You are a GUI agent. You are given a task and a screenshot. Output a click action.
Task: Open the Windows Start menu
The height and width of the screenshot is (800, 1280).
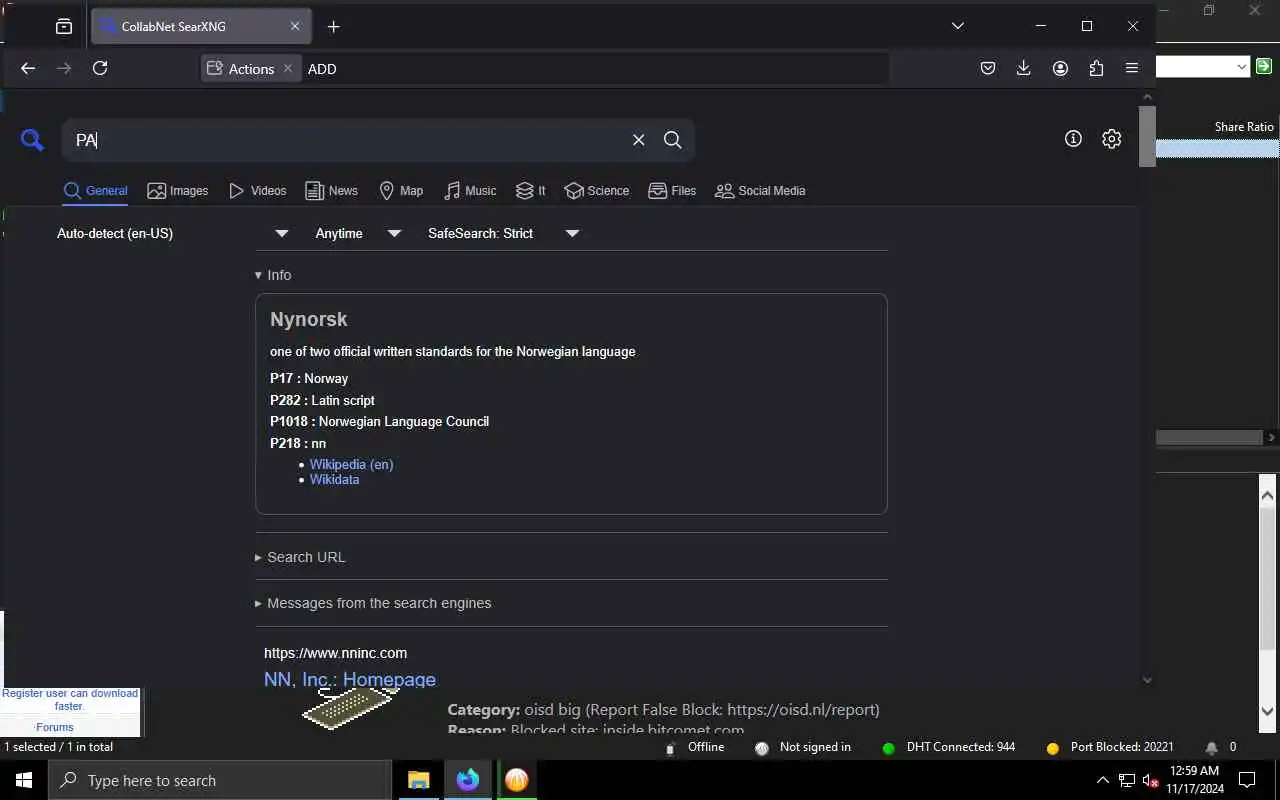(24, 780)
